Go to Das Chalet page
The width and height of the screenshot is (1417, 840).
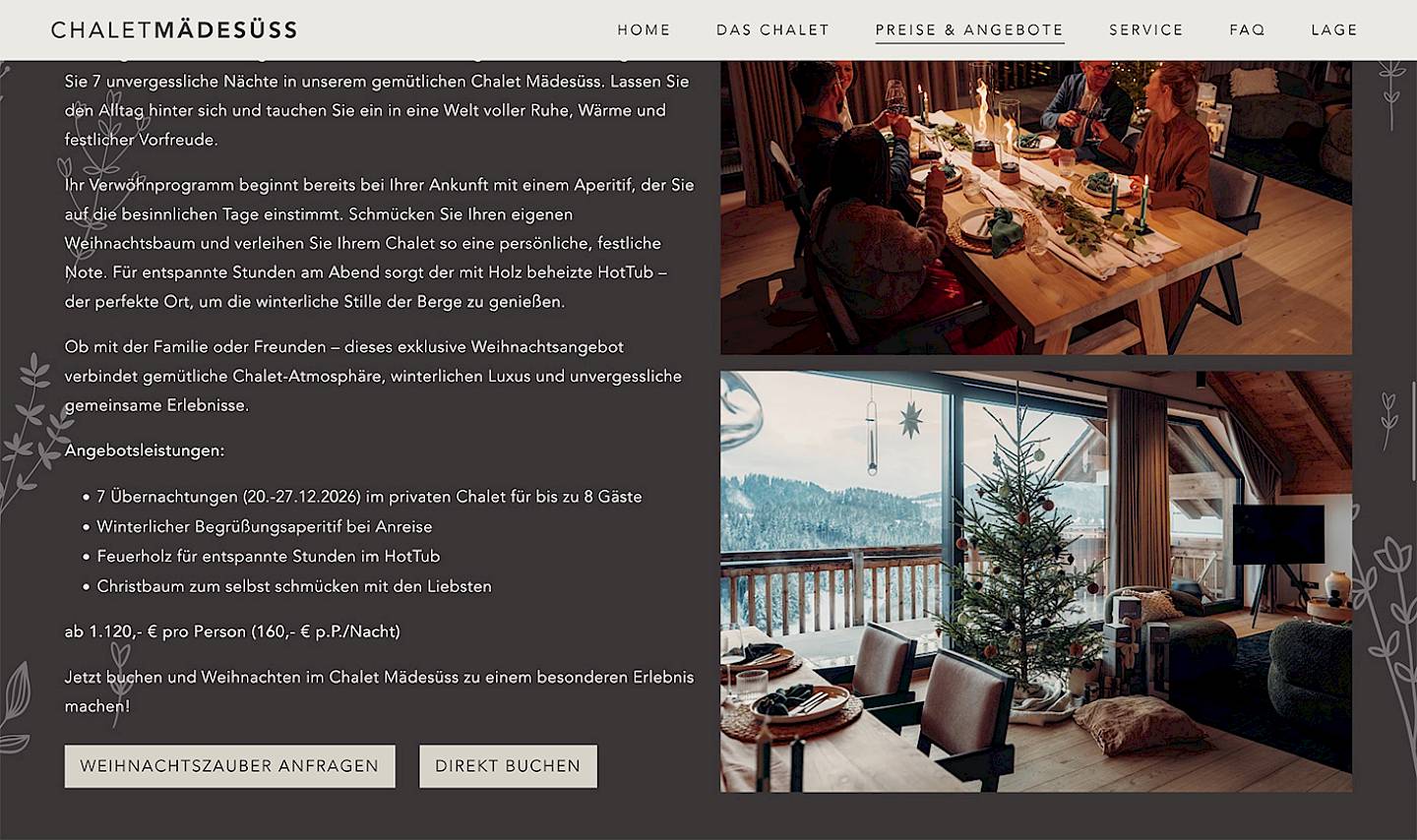coord(772,30)
